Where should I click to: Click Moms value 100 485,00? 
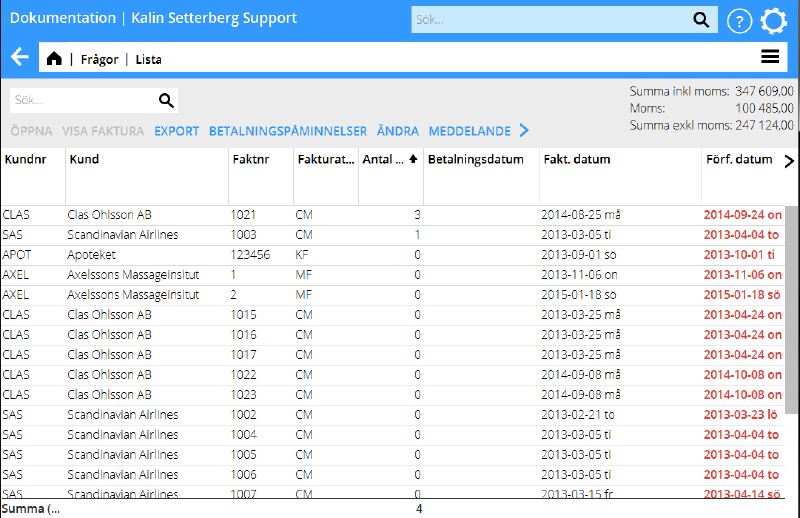point(764,108)
